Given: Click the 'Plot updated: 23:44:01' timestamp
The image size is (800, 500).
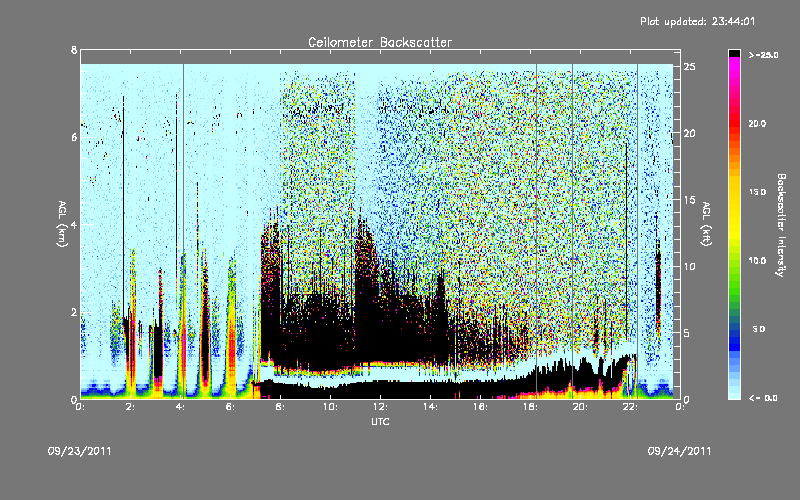Looking at the screenshot, I should (x=697, y=21).
